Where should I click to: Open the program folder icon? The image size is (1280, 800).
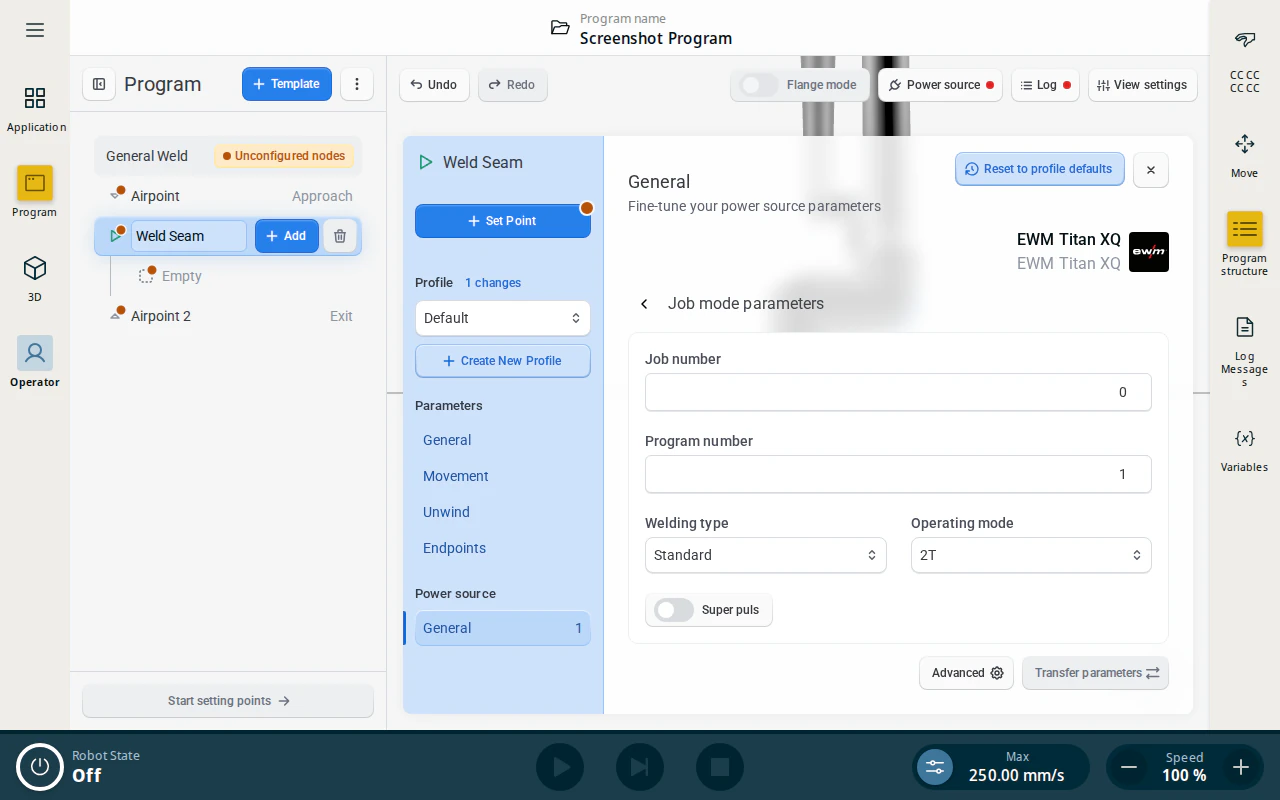[560, 28]
